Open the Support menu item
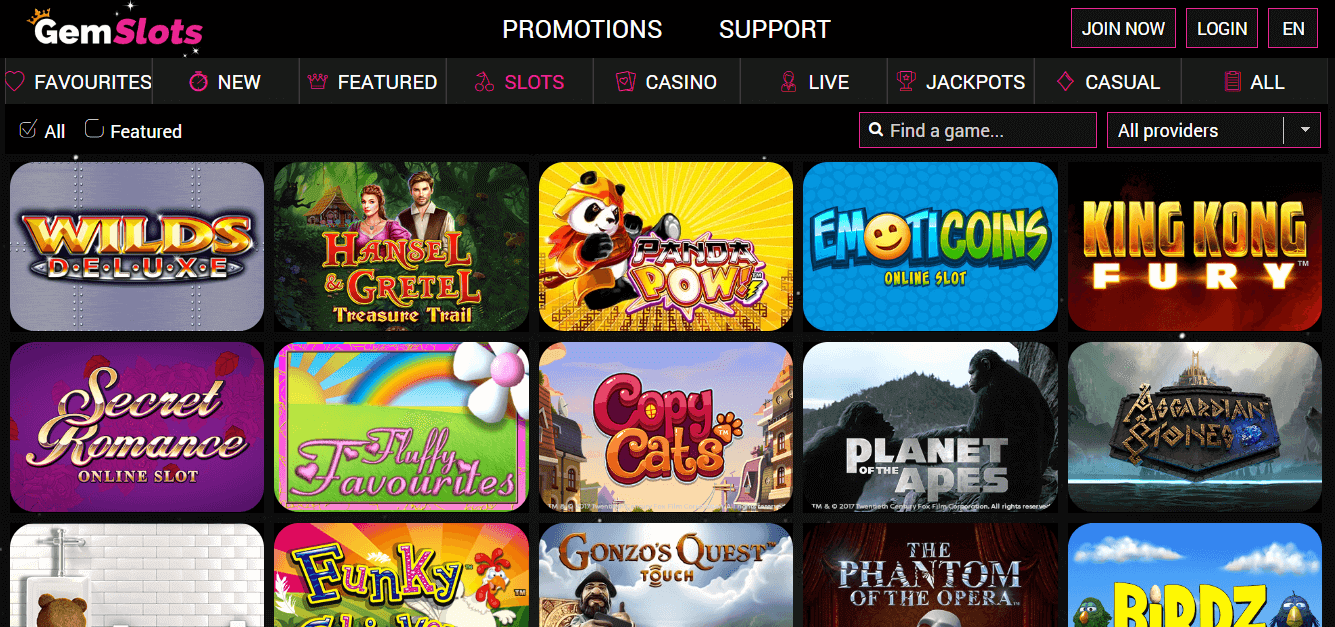The height and width of the screenshot is (627, 1335). (775, 29)
